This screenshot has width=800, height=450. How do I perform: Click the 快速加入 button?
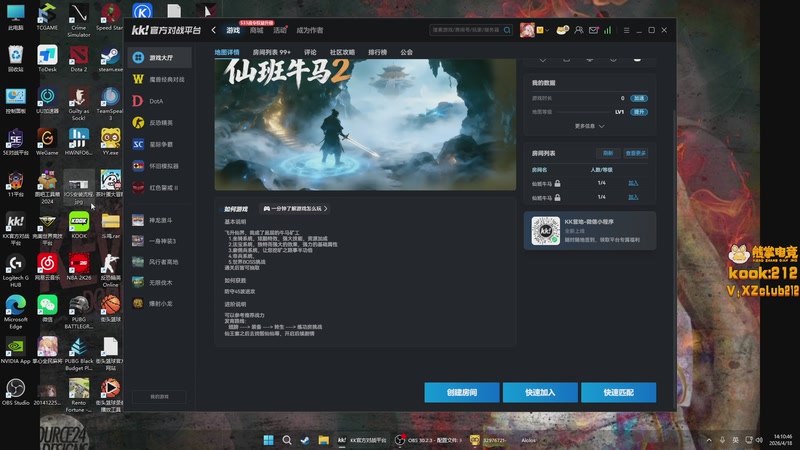pos(540,392)
